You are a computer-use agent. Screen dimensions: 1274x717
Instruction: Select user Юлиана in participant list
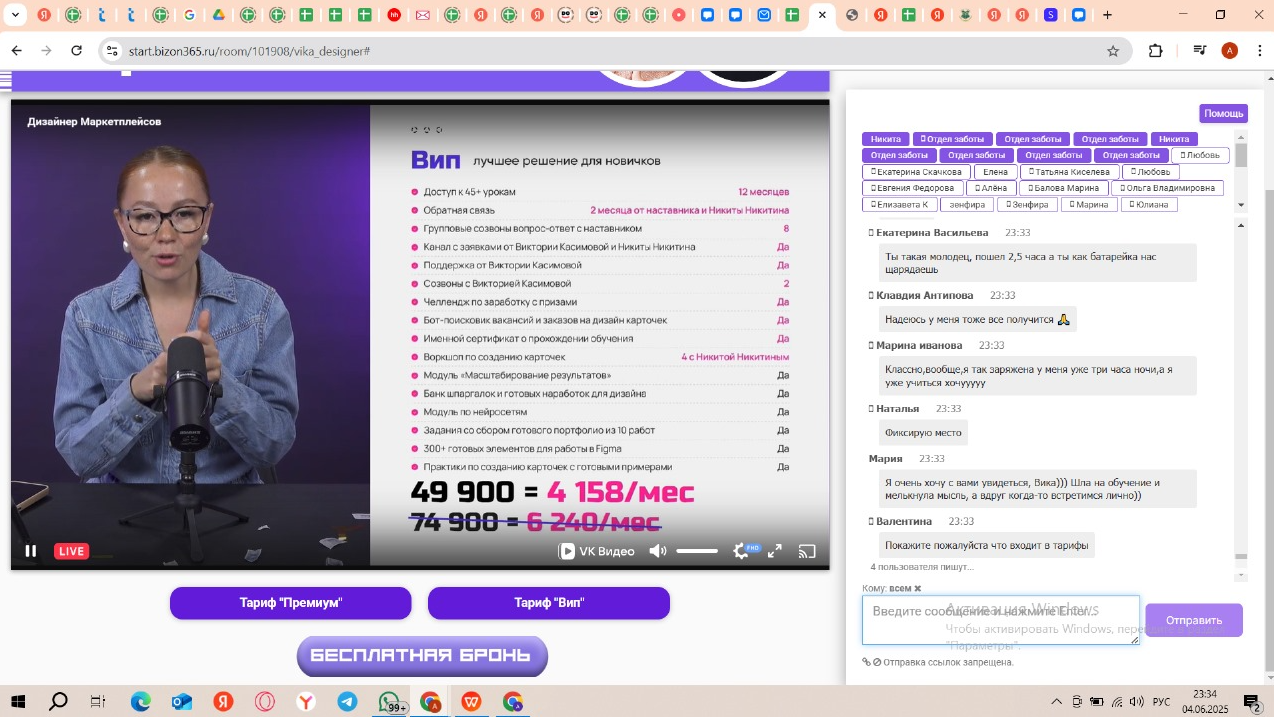(x=1149, y=204)
